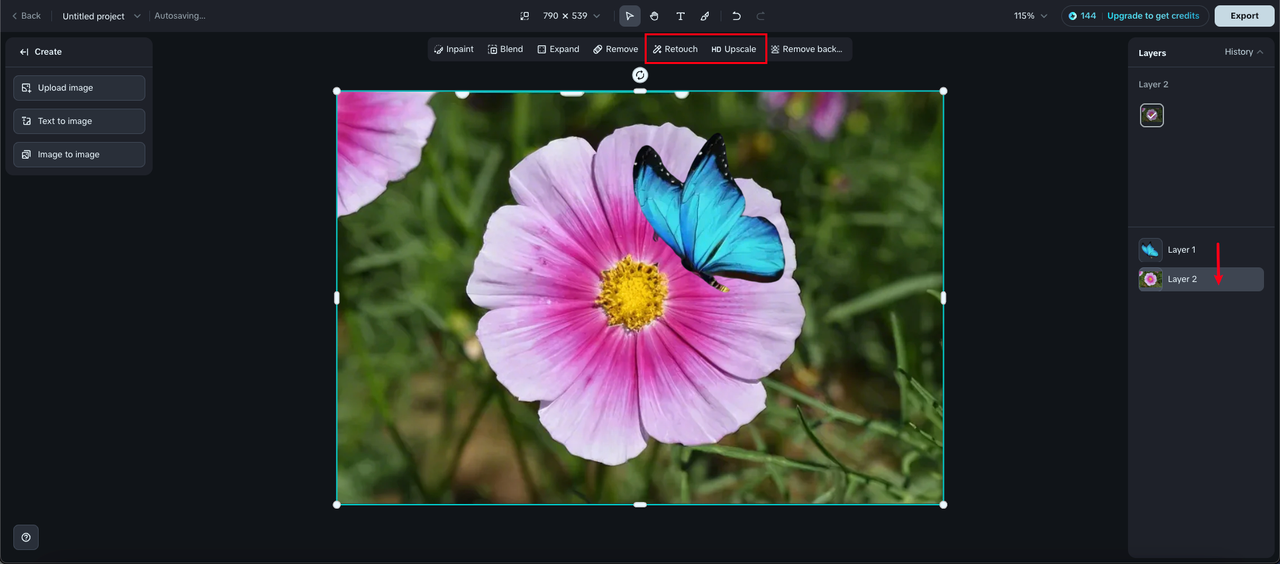Click the bottom edge selection handle
This screenshot has width=1280, height=564.
[640, 504]
